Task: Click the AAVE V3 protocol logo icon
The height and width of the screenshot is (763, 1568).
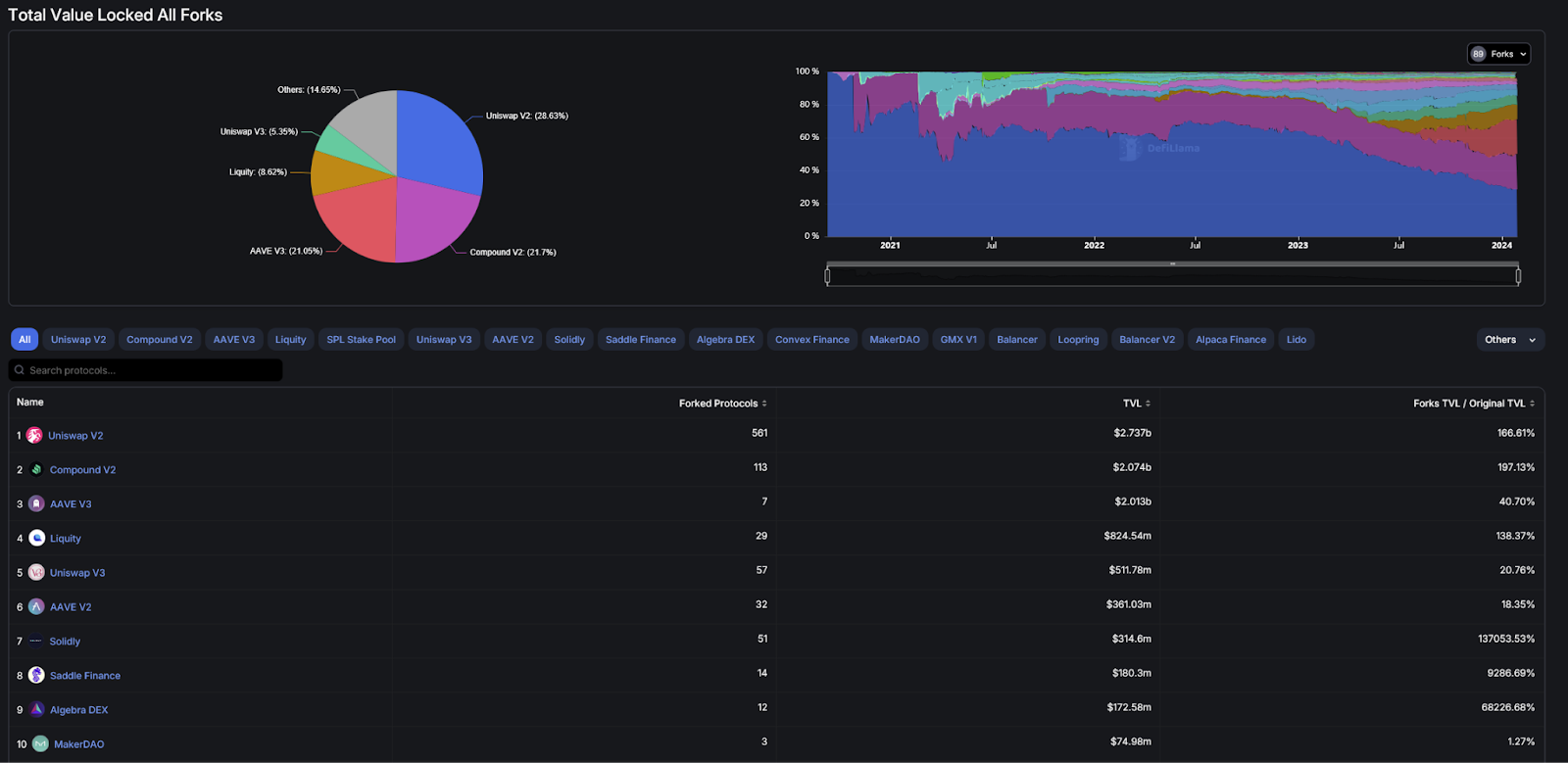Action: [x=36, y=504]
